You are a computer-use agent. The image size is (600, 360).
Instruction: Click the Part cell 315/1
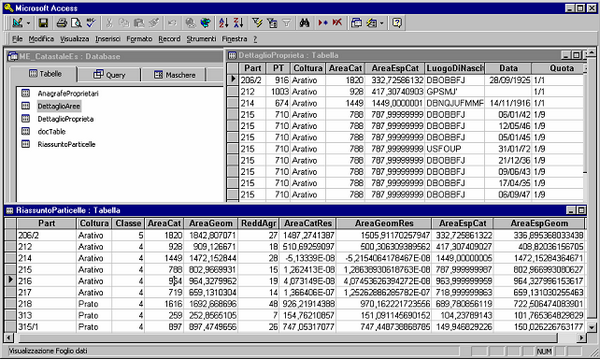click(47, 327)
